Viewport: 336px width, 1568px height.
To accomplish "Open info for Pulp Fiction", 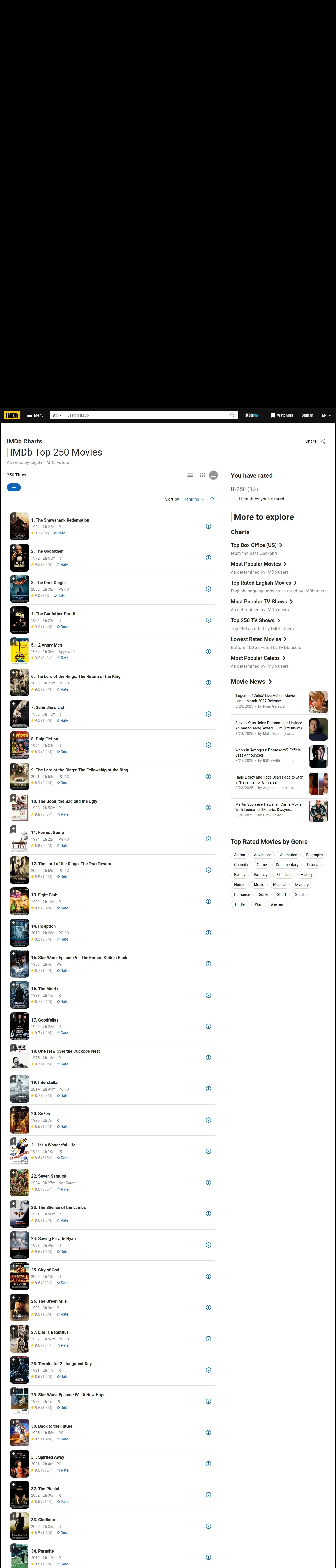I will (x=209, y=745).
